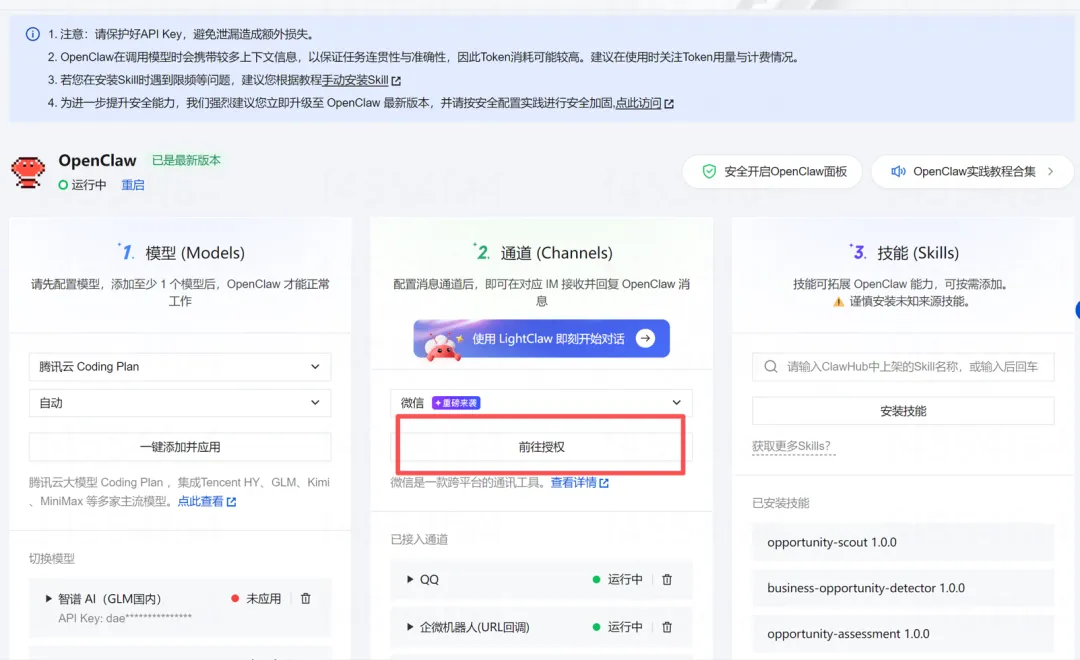Expand the 企微机器人(URL回调) row
The height and width of the screenshot is (660, 1080).
(x=410, y=627)
